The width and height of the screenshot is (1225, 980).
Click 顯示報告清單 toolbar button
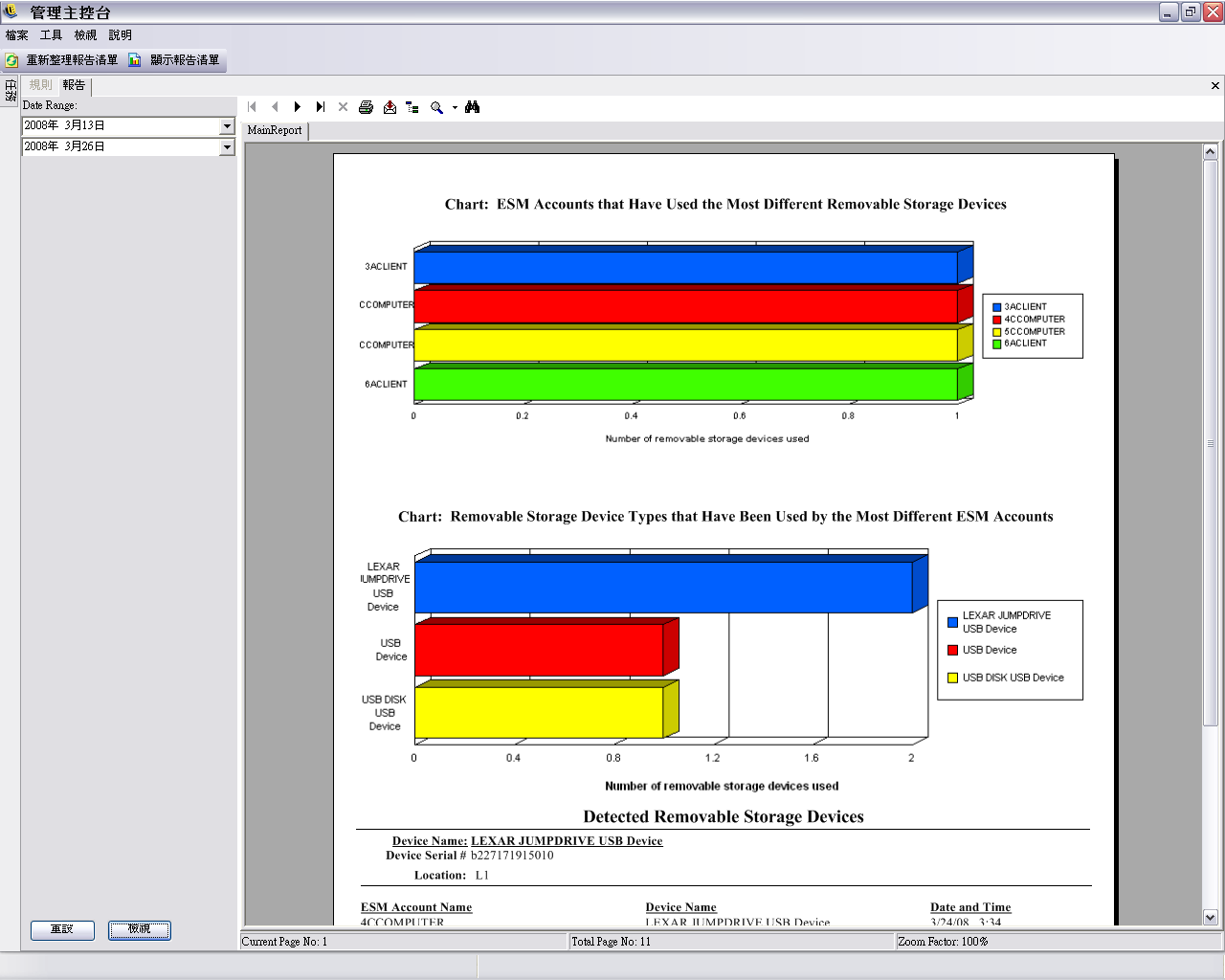pyautogui.click(x=175, y=60)
